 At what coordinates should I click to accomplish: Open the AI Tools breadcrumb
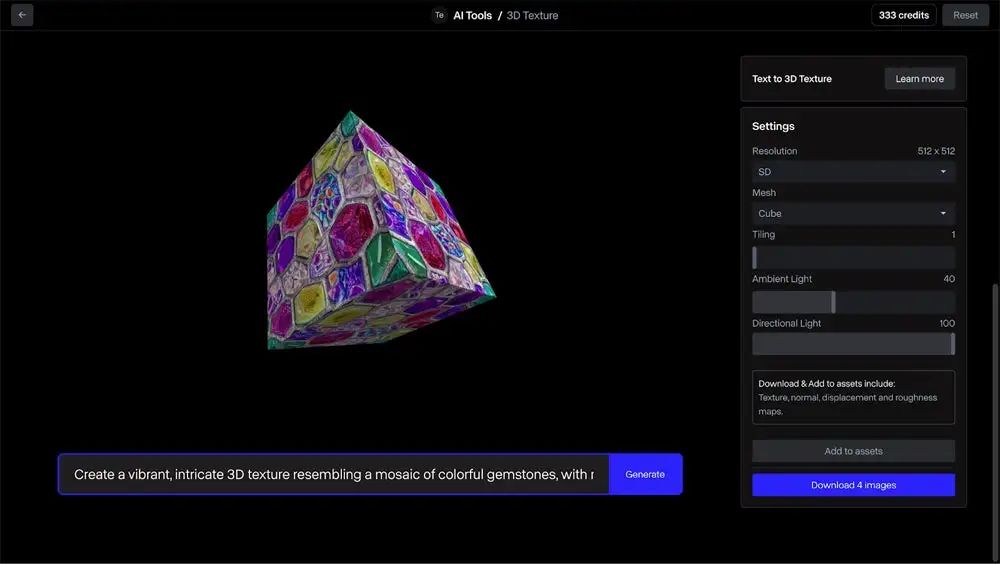472,16
